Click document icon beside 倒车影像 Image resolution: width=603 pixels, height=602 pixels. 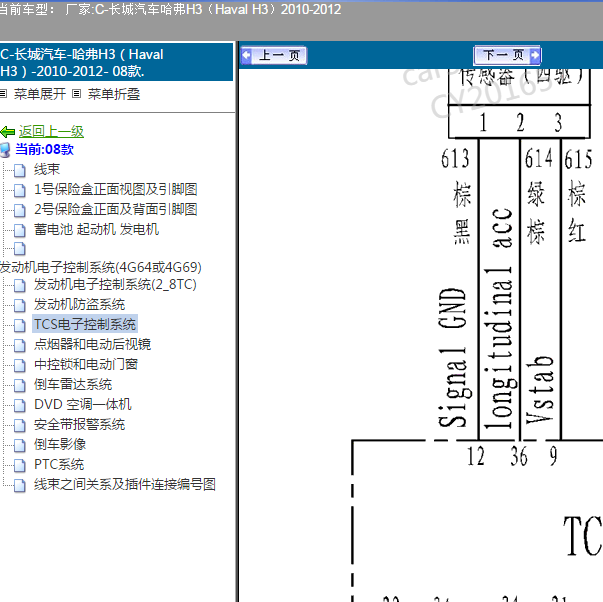[x=20, y=445]
